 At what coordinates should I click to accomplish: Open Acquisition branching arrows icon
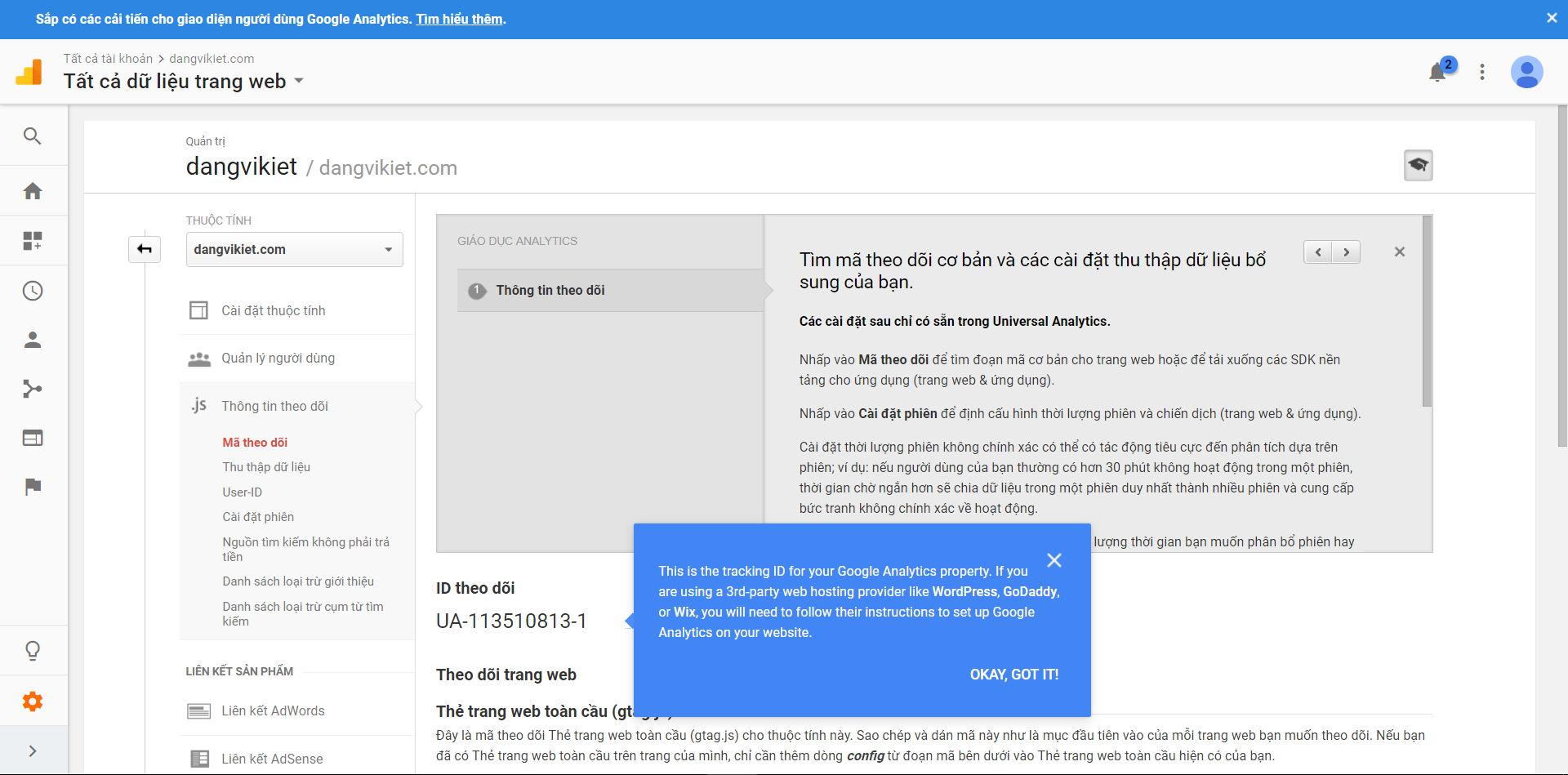click(x=33, y=389)
